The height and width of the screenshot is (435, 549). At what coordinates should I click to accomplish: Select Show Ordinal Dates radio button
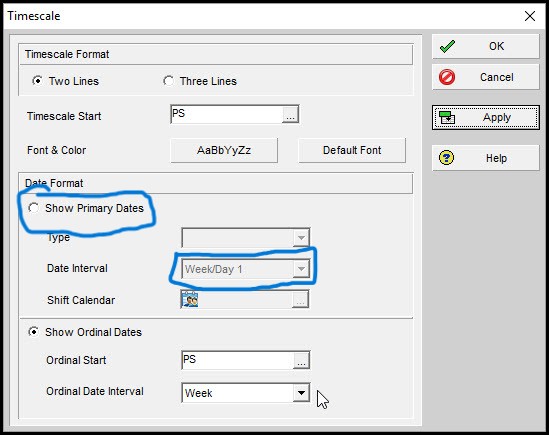click(34, 332)
